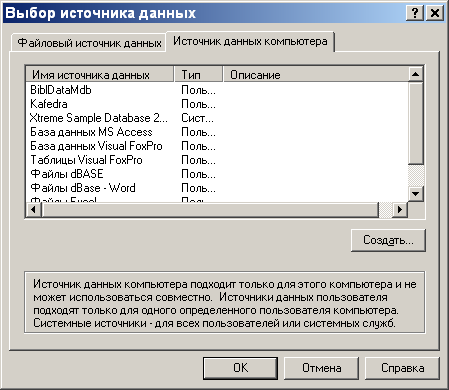Image resolution: width=449 pixels, height=390 pixels.
Task: Click the Тип column header
Action: (x=198, y=75)
